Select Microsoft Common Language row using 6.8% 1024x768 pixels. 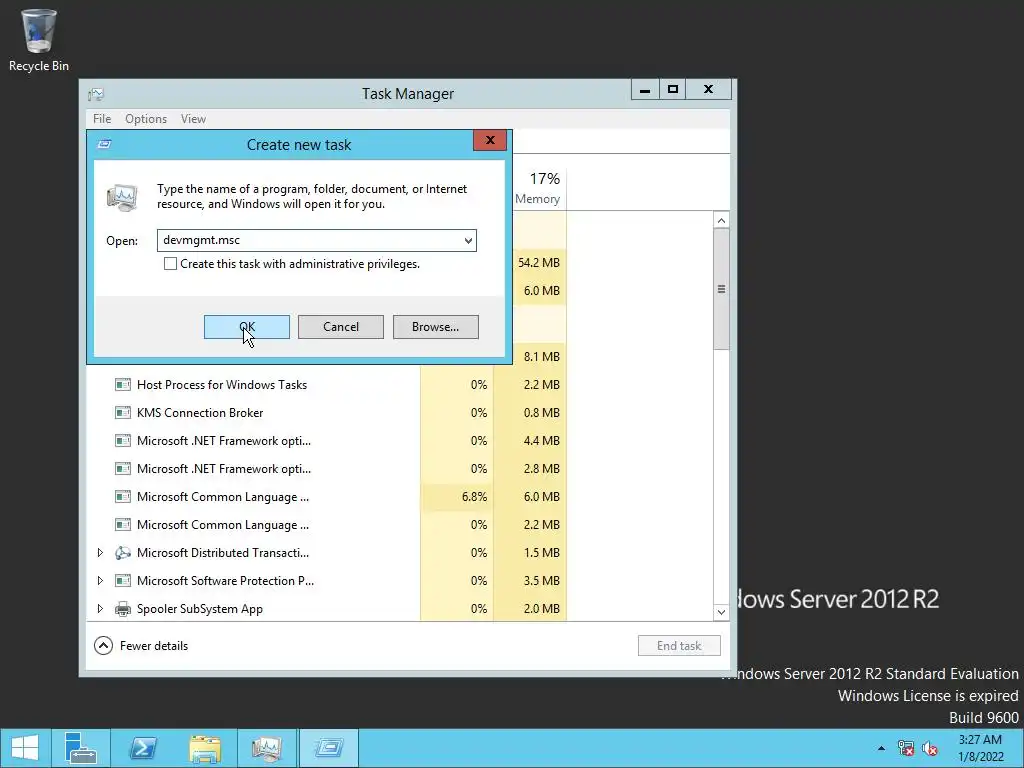(327, 497)
